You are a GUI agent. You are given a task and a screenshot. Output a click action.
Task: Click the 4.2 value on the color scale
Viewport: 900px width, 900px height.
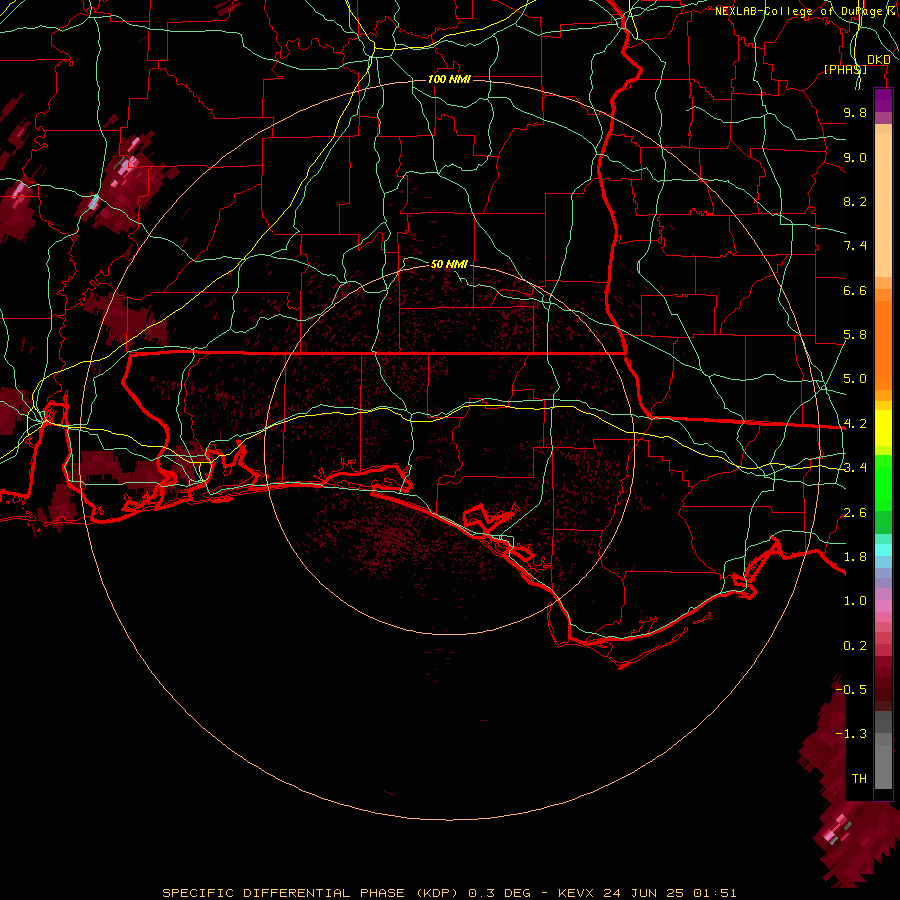pyautogui.click(x=855, y=424)
